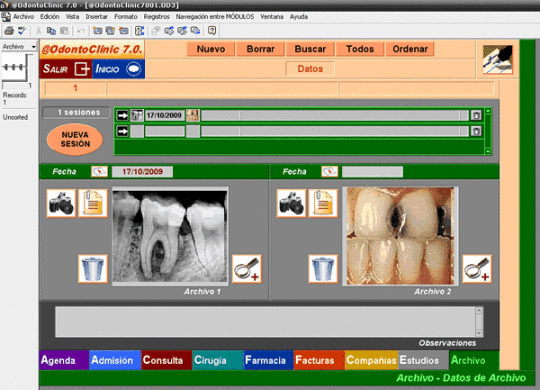This screenshot has height=390, width=540.
Task: Open the Ventana menu
Action: click(272, 17)
